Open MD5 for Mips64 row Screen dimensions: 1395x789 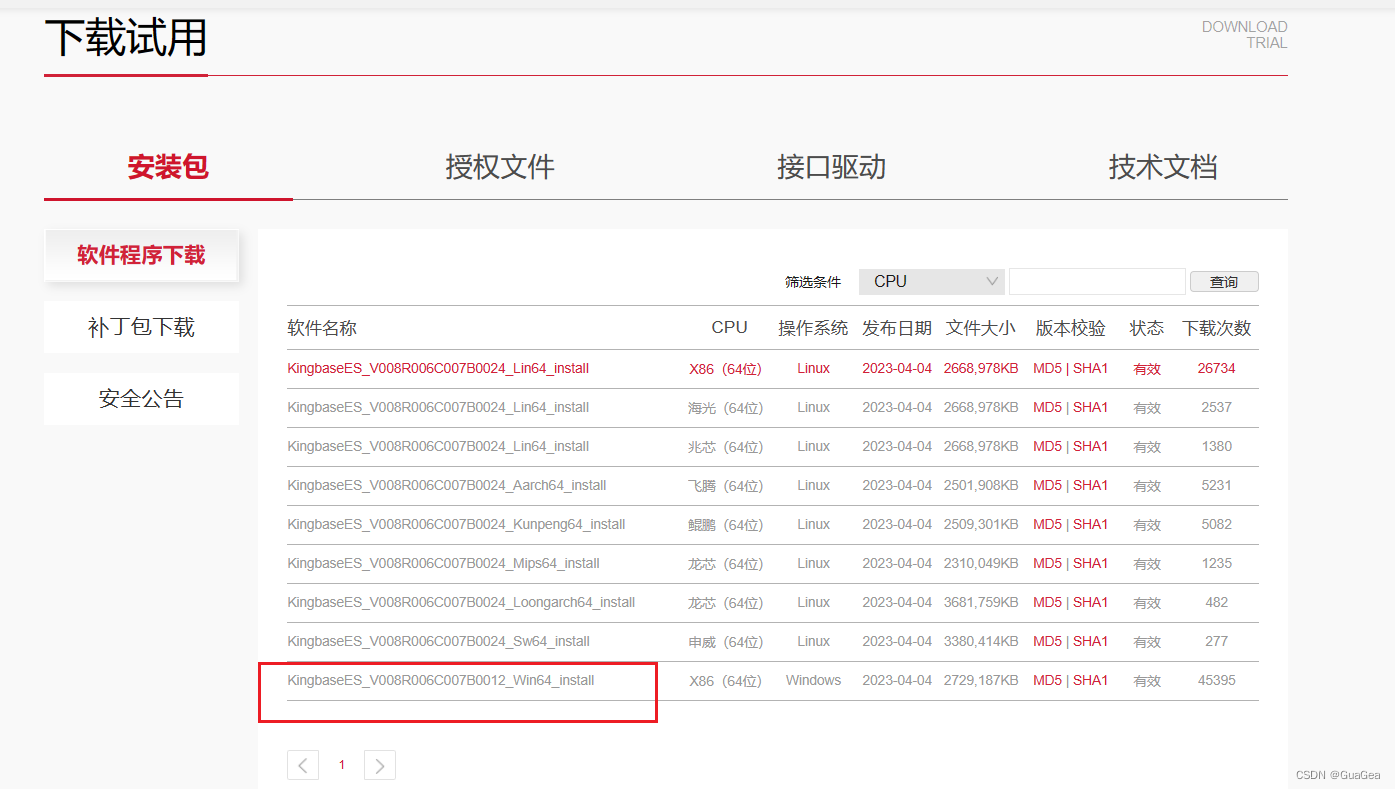click(1047, 563)
